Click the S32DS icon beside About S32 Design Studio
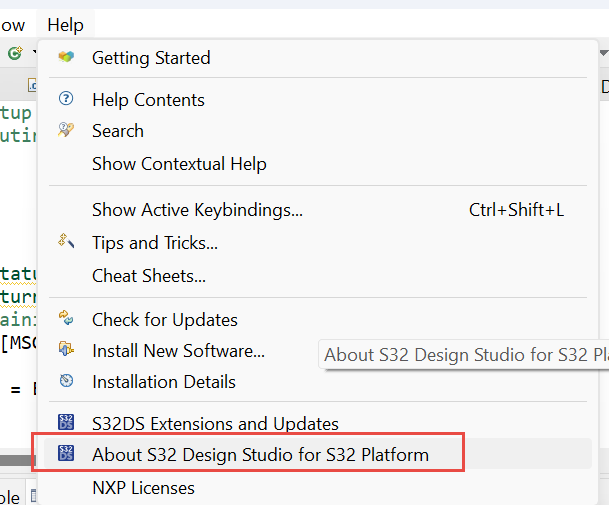The image size is (609, 505). point(66,453)
